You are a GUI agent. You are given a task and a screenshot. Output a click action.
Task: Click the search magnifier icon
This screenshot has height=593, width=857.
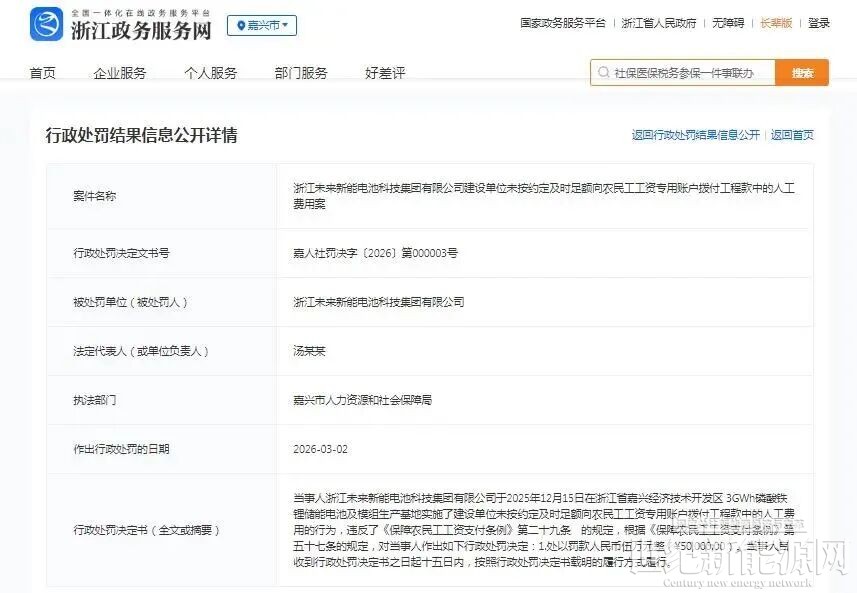[x=603, y=73]
